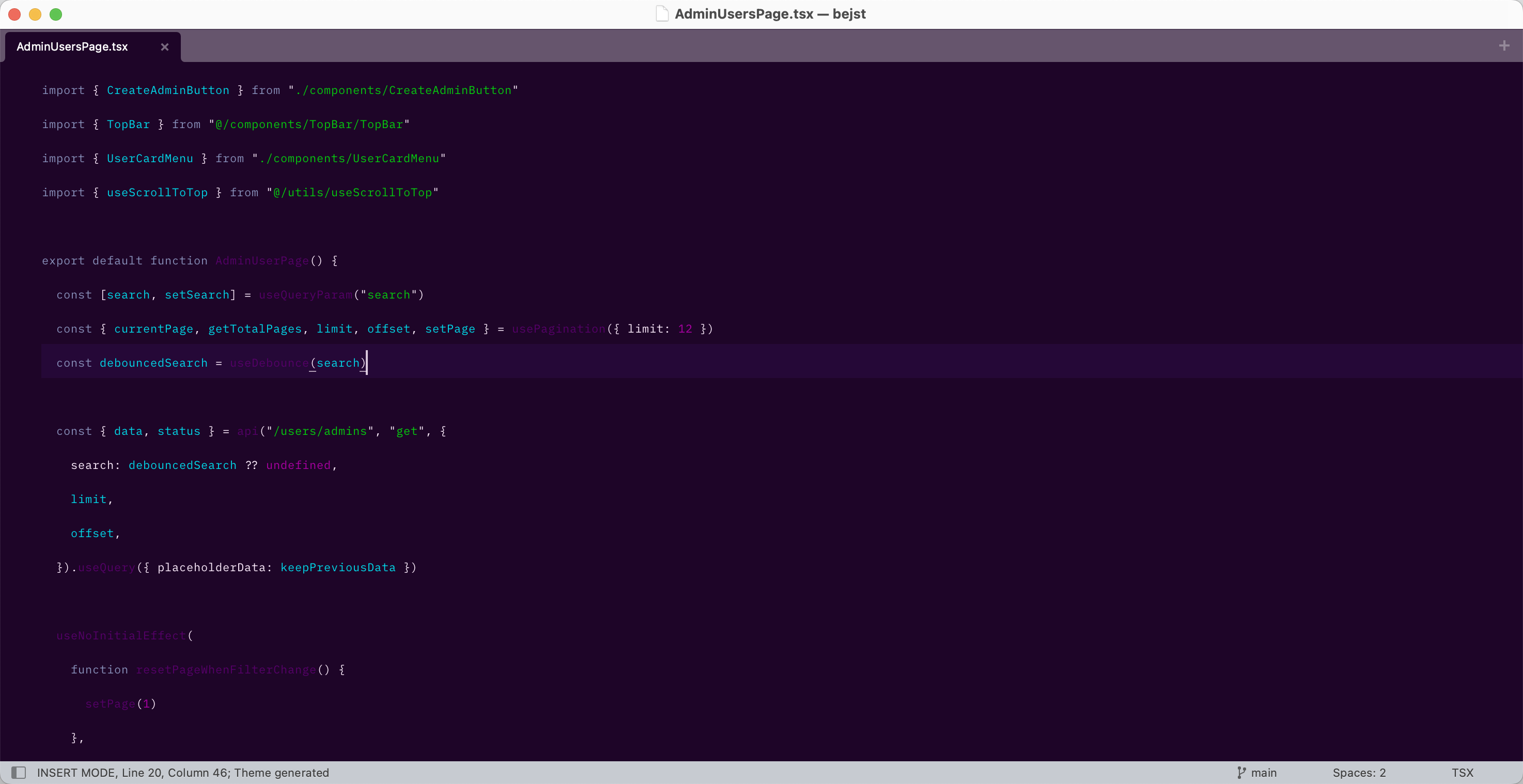Click the "/users/admins" string
Screen dimensions: 1523x784
(x=320, y=431)
